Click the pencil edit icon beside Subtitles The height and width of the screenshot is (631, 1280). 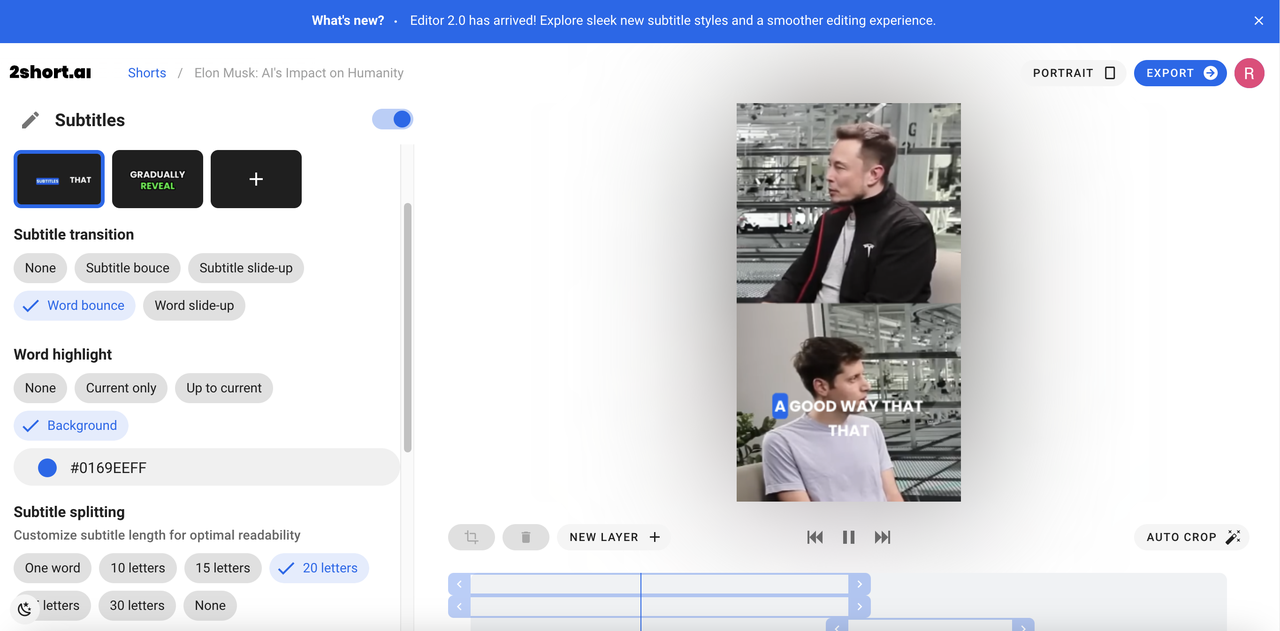31,120
